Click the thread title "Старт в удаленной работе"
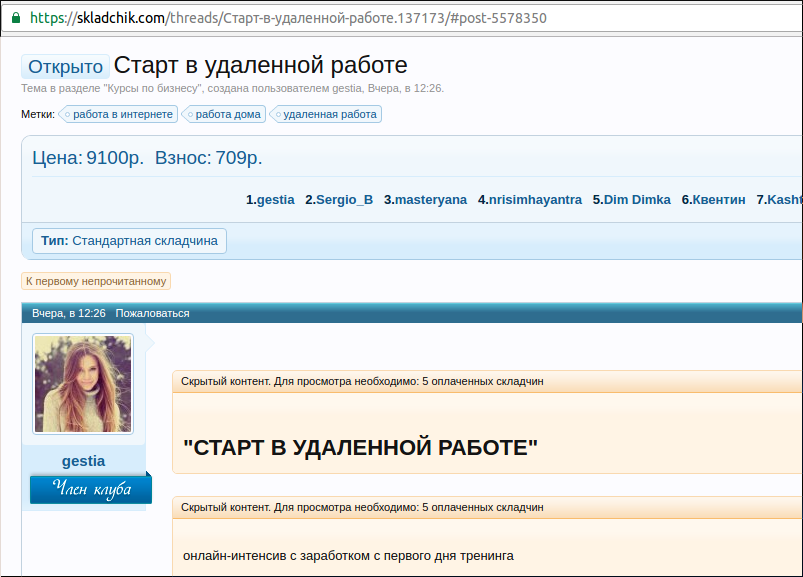The width and height of the screenshot is (803, 577). 261,66
